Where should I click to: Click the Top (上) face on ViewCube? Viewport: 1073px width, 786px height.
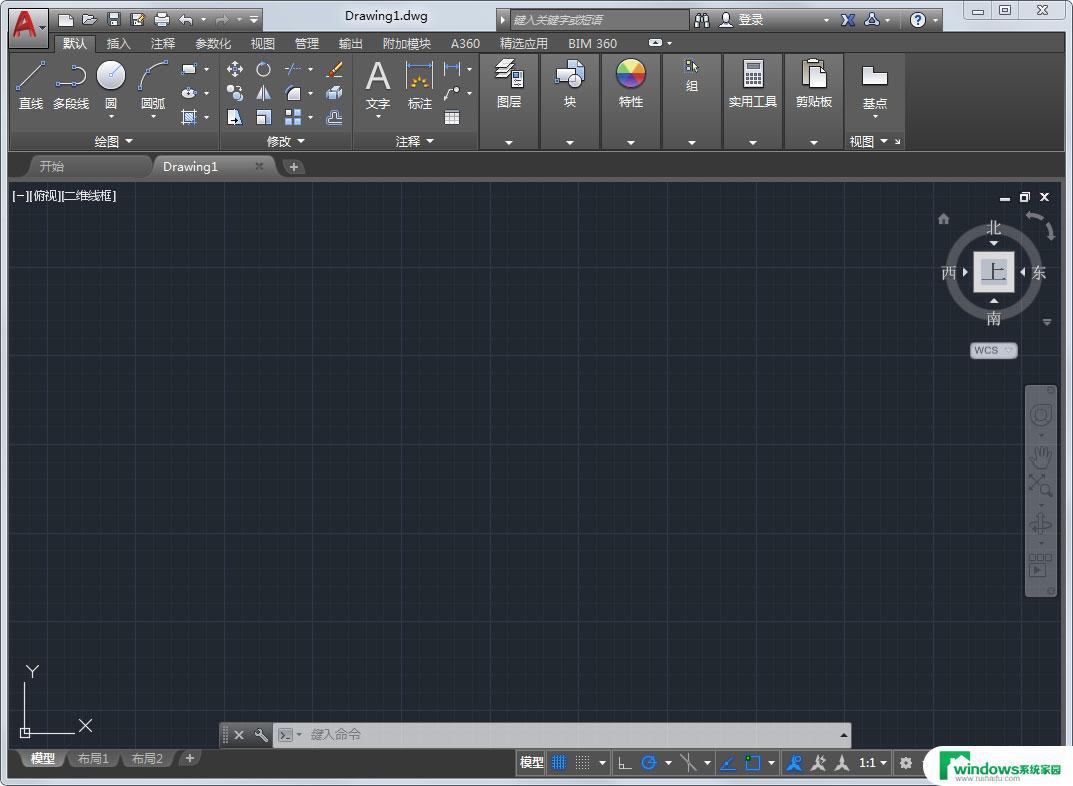[x=994, y=272]
